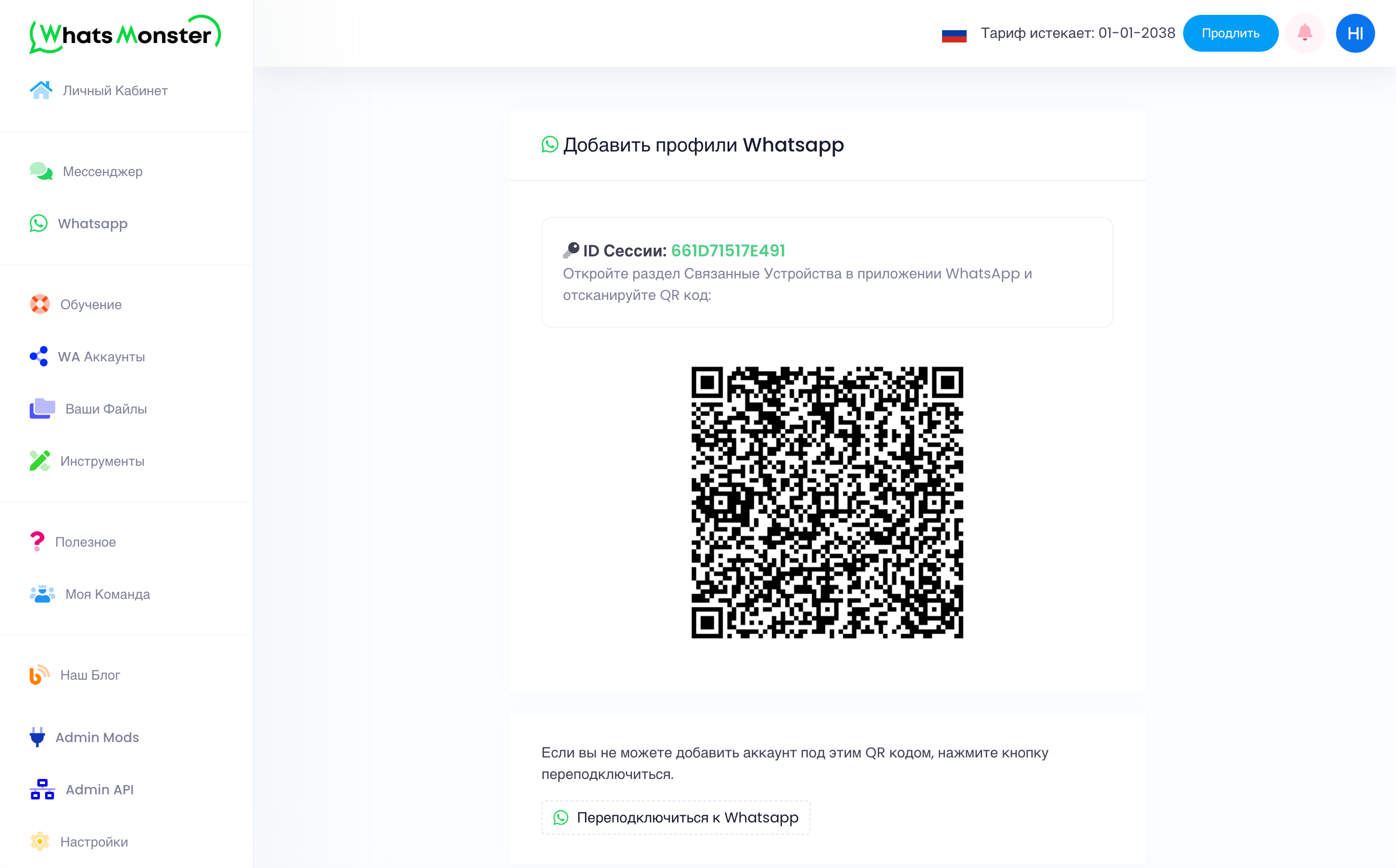This screenshot has height=868, width=1396.
Task: Click the Whats Monster logo
Action: click(125, 34)
